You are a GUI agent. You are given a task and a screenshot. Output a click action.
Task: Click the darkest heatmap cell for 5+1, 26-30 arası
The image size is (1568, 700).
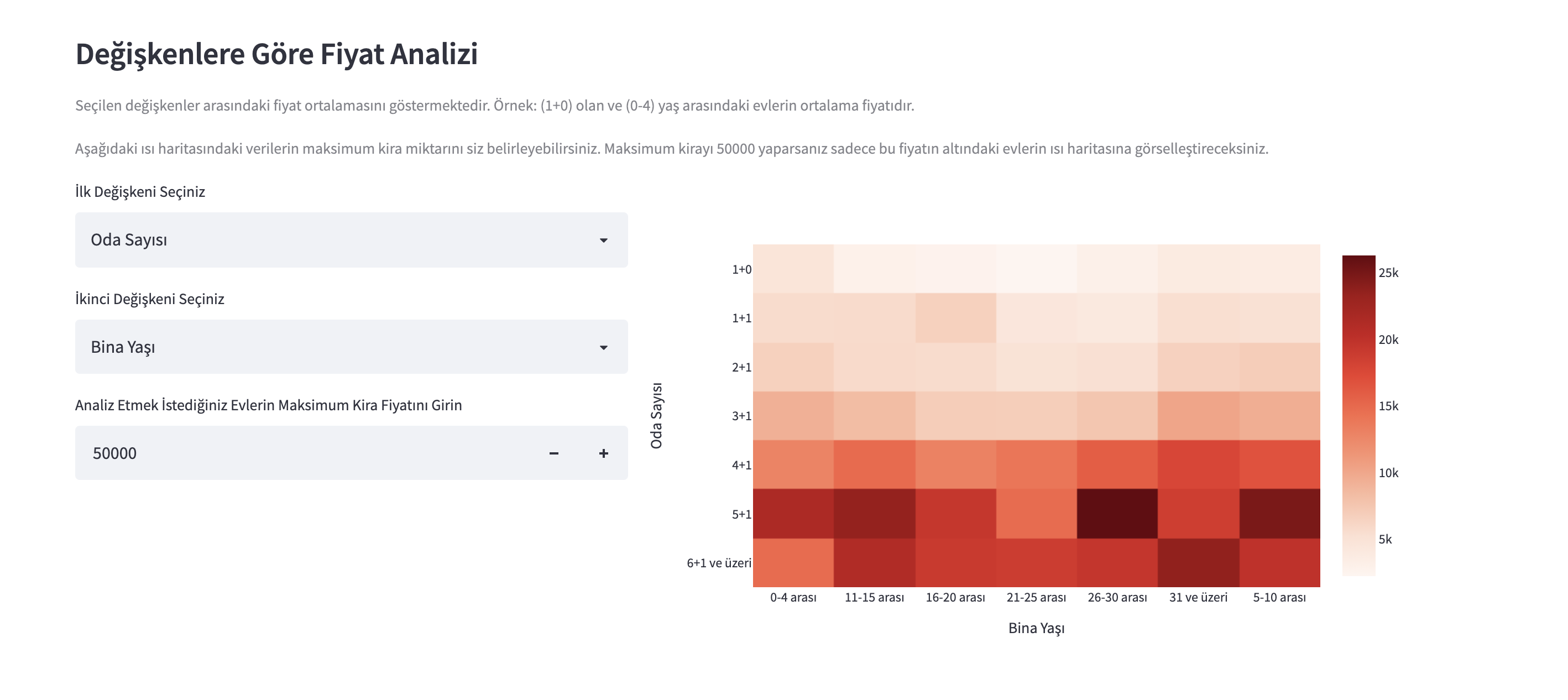click(1117, 514)
